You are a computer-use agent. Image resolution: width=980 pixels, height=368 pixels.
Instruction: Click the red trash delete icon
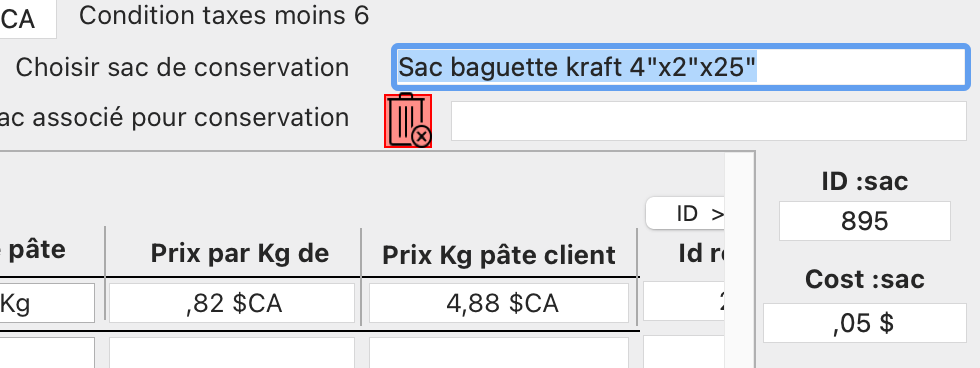(x=408, y=121)
